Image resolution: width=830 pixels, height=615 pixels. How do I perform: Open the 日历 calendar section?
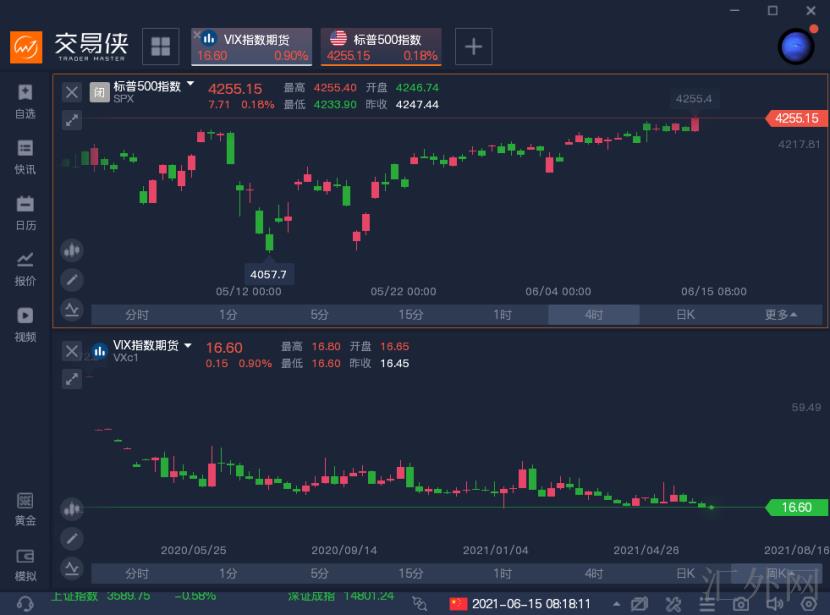(25, 212)
